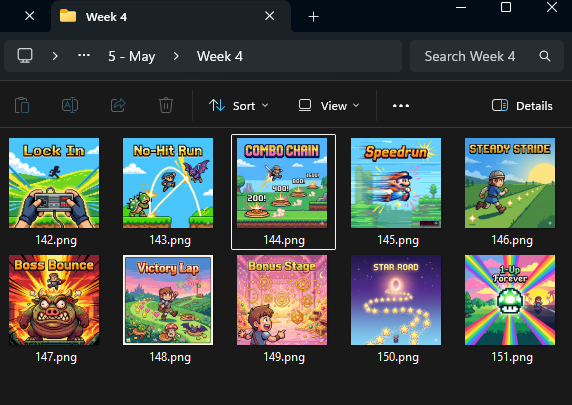Click the file name 150.png
This screenshot has width=572, height=405.
click(x=398, y=357)
